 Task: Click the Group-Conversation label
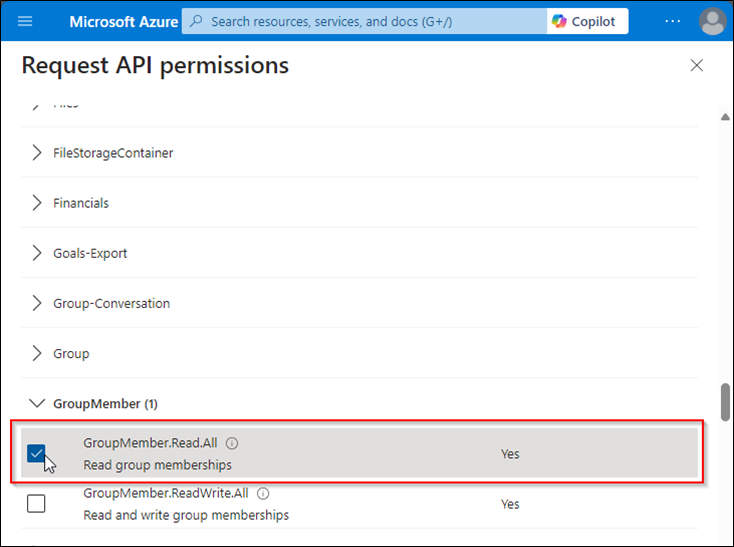(x=111, y=303)
